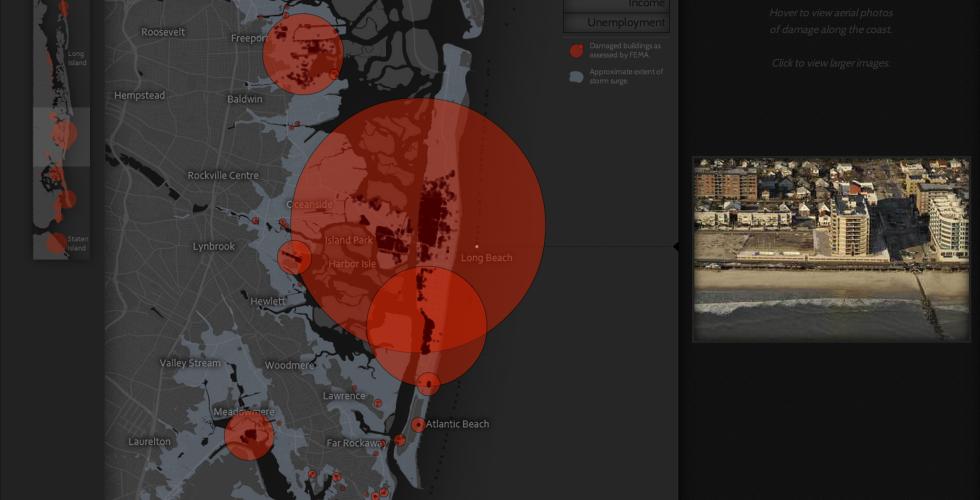Click the 'Damaged buildings as assessed by FEMA' legend text
Image resolution: width=980 pixels, height=500 pixels.
tap(626, 50)
